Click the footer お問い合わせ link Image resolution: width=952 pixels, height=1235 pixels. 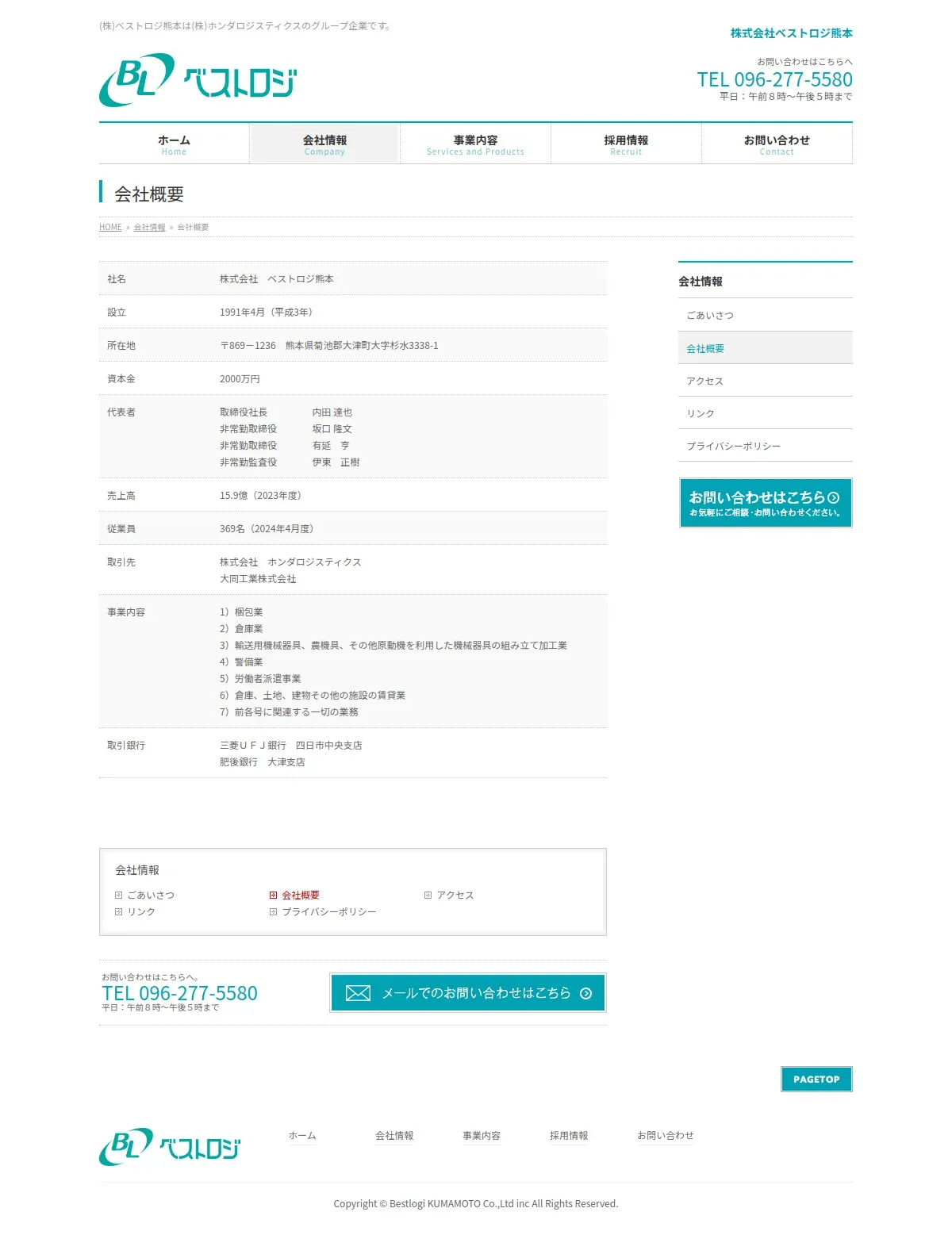pos(666,1136)
